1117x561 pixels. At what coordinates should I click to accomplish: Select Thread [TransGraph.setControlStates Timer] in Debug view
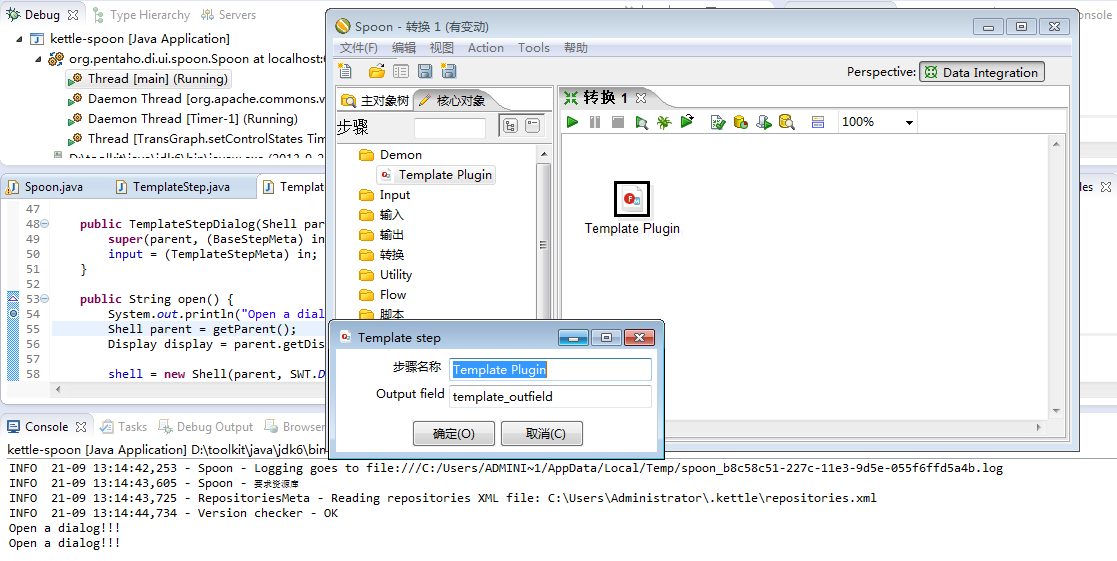point(197,139)
